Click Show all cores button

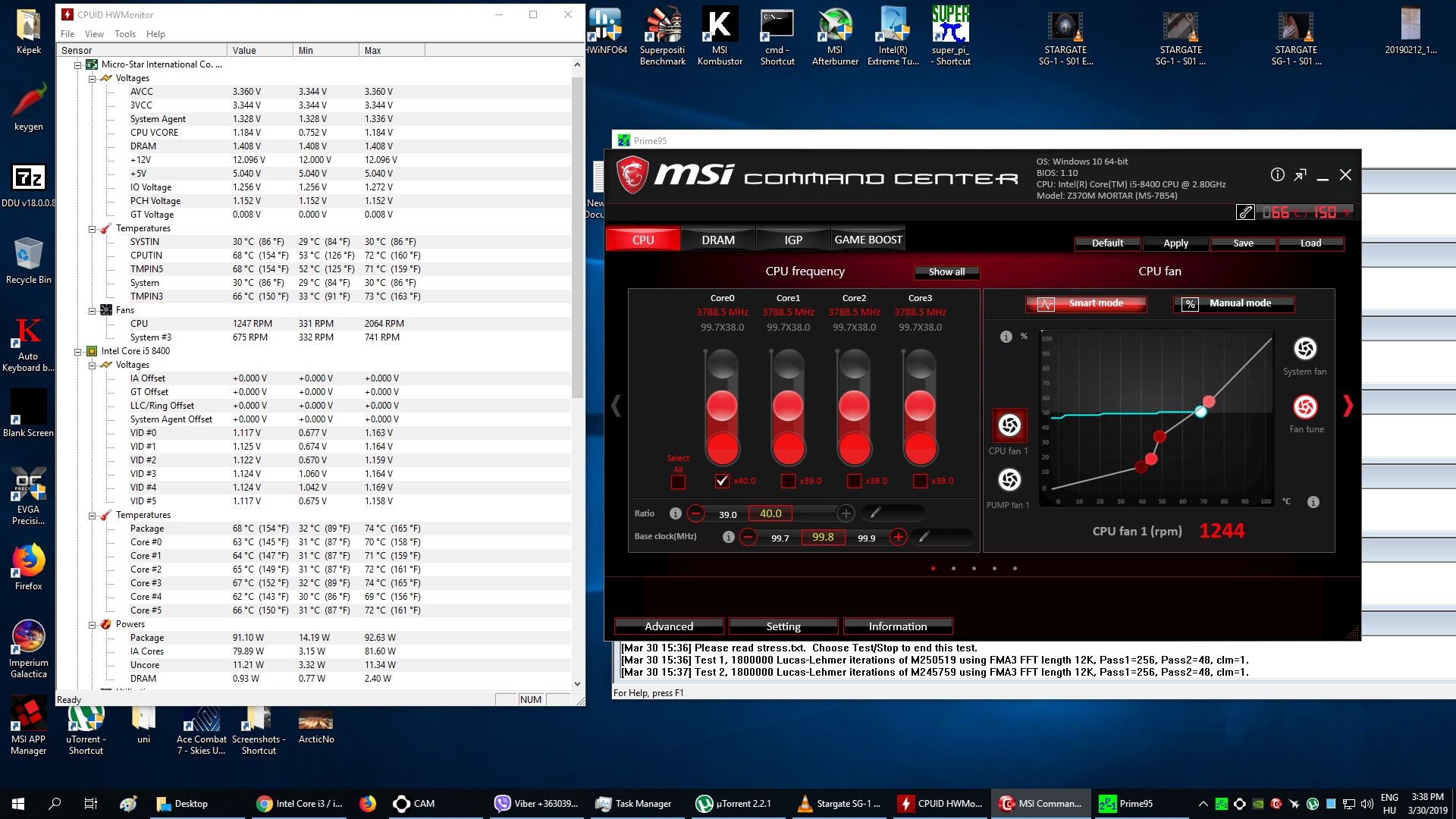(x=946, y=272)
